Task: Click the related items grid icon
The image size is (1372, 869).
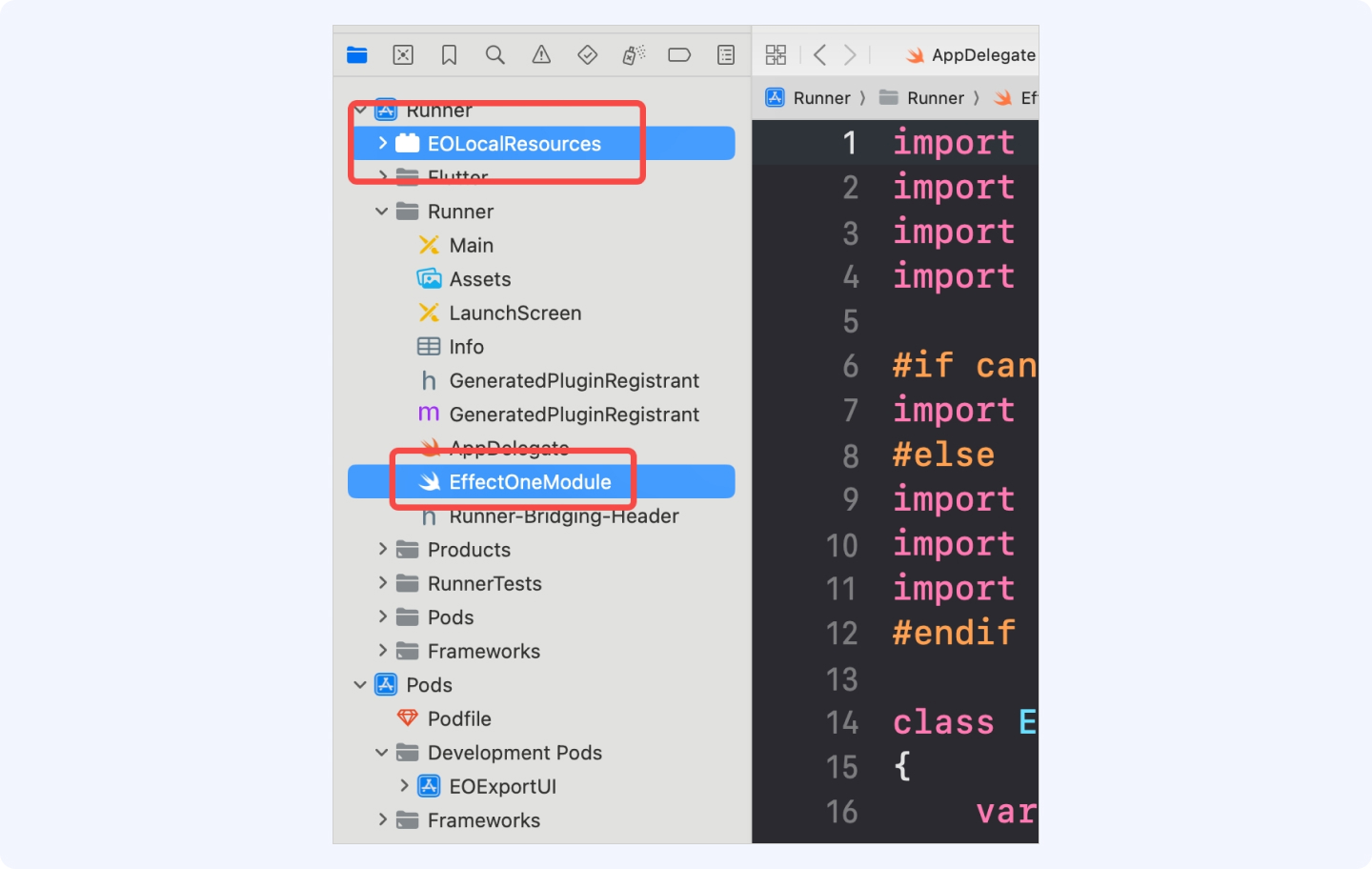Action: click(776, 55)
